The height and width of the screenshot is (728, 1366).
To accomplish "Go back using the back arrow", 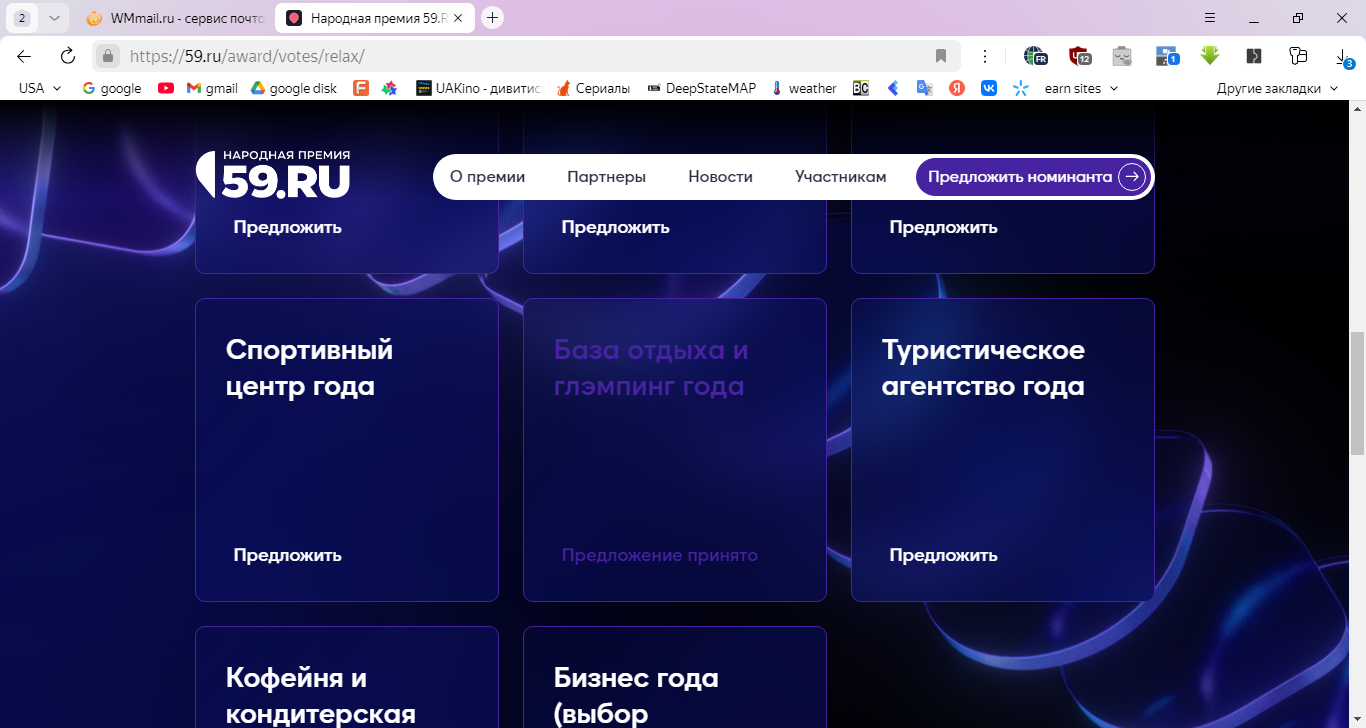I will tap(24, 56).
